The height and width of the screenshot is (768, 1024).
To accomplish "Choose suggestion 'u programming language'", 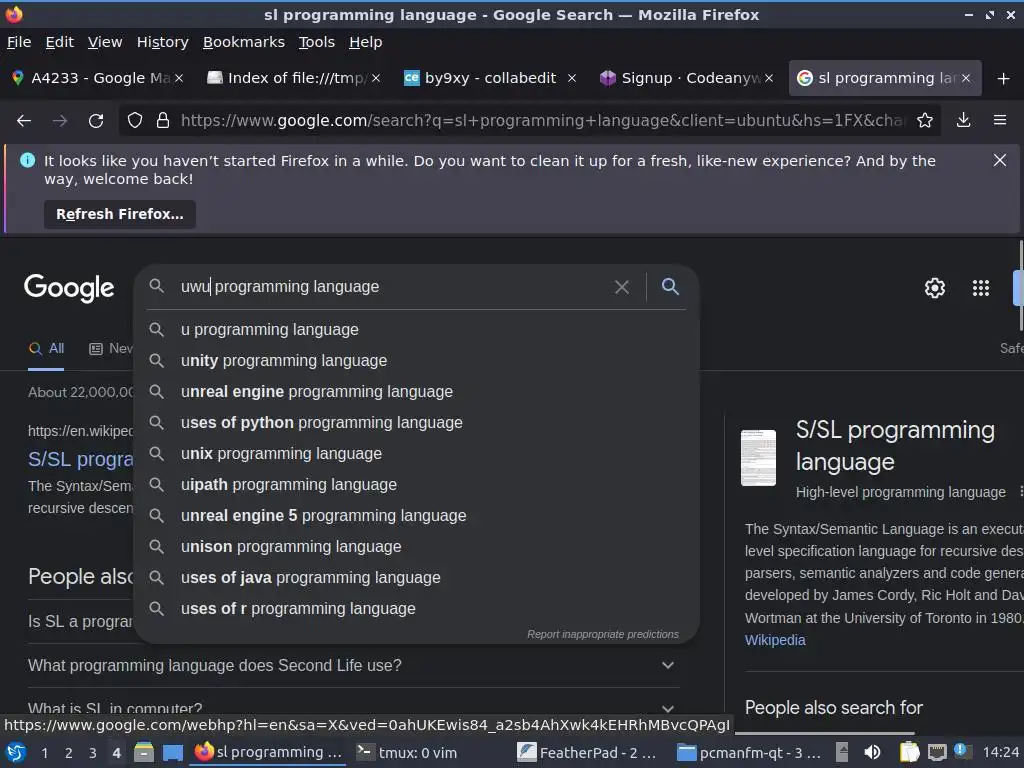I will (x=417, y=330).
